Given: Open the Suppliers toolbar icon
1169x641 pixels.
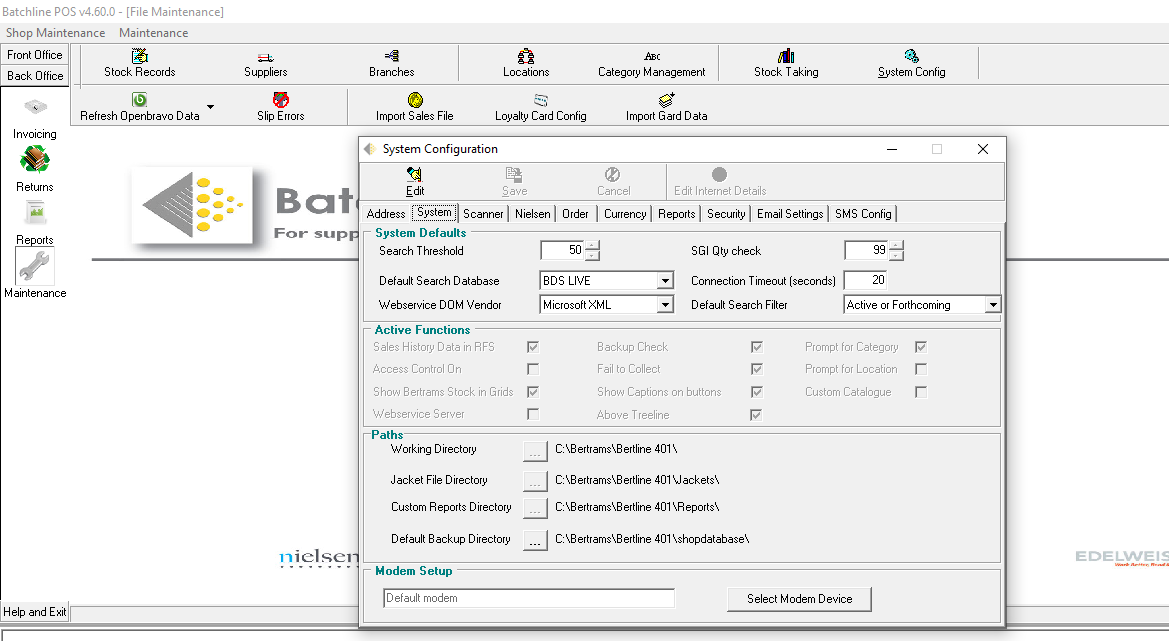Looking at the screenshot, I should point(265,63).
